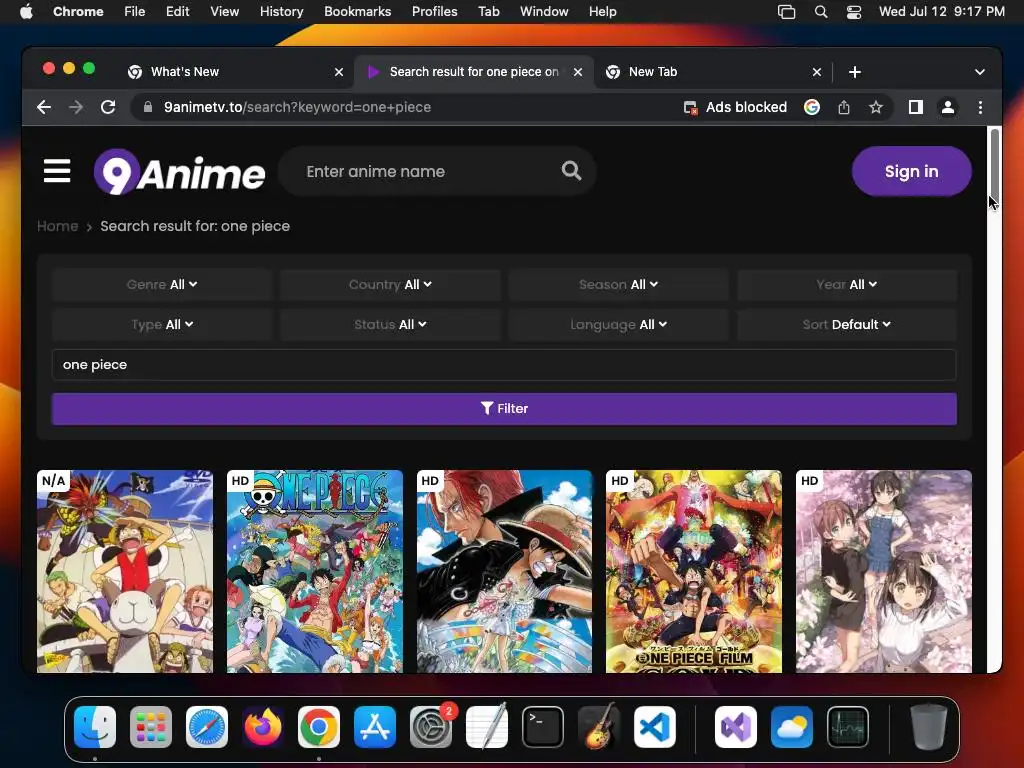Open App Store from the dock
Screen dimensions: 1024x768
tap(375, 727)
